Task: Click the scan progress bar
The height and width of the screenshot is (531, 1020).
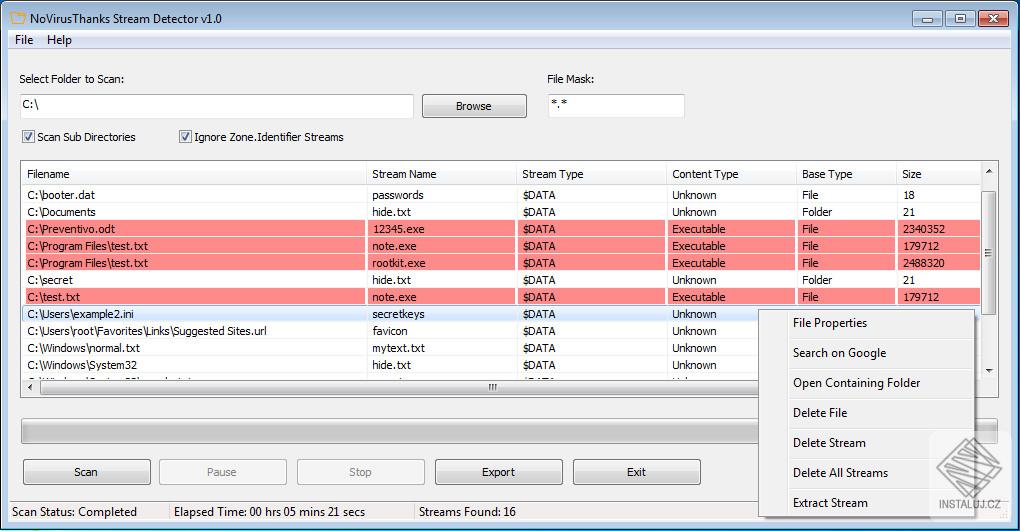Action: (x=390, y=431)
